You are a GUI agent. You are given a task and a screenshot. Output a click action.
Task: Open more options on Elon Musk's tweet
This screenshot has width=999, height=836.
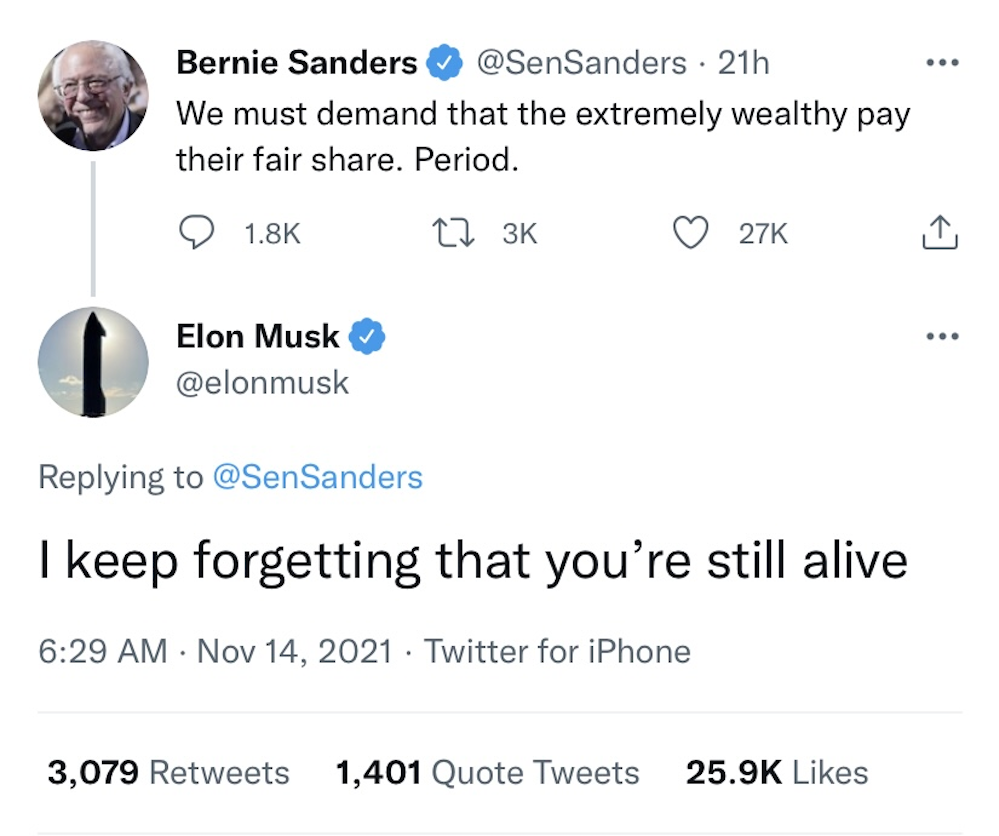(x=942, y=336)
